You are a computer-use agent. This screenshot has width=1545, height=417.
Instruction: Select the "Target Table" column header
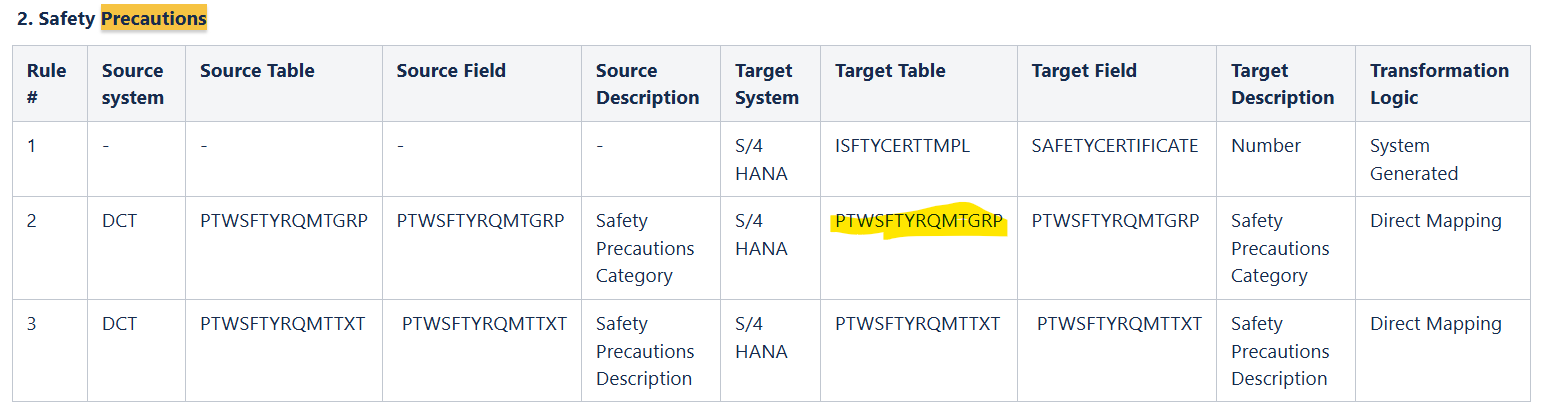point(890,71)
